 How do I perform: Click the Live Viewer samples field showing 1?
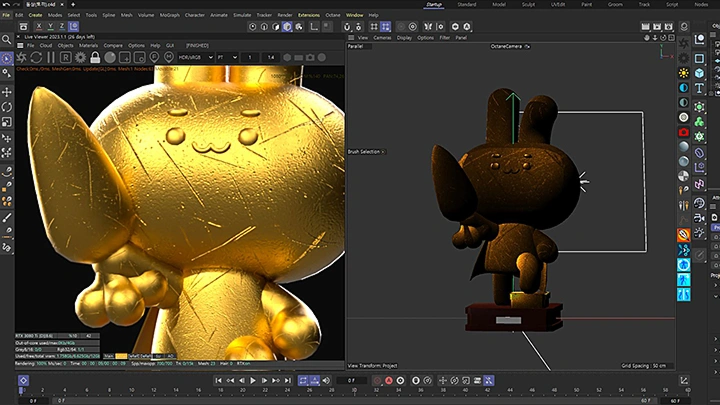point(250,57)
